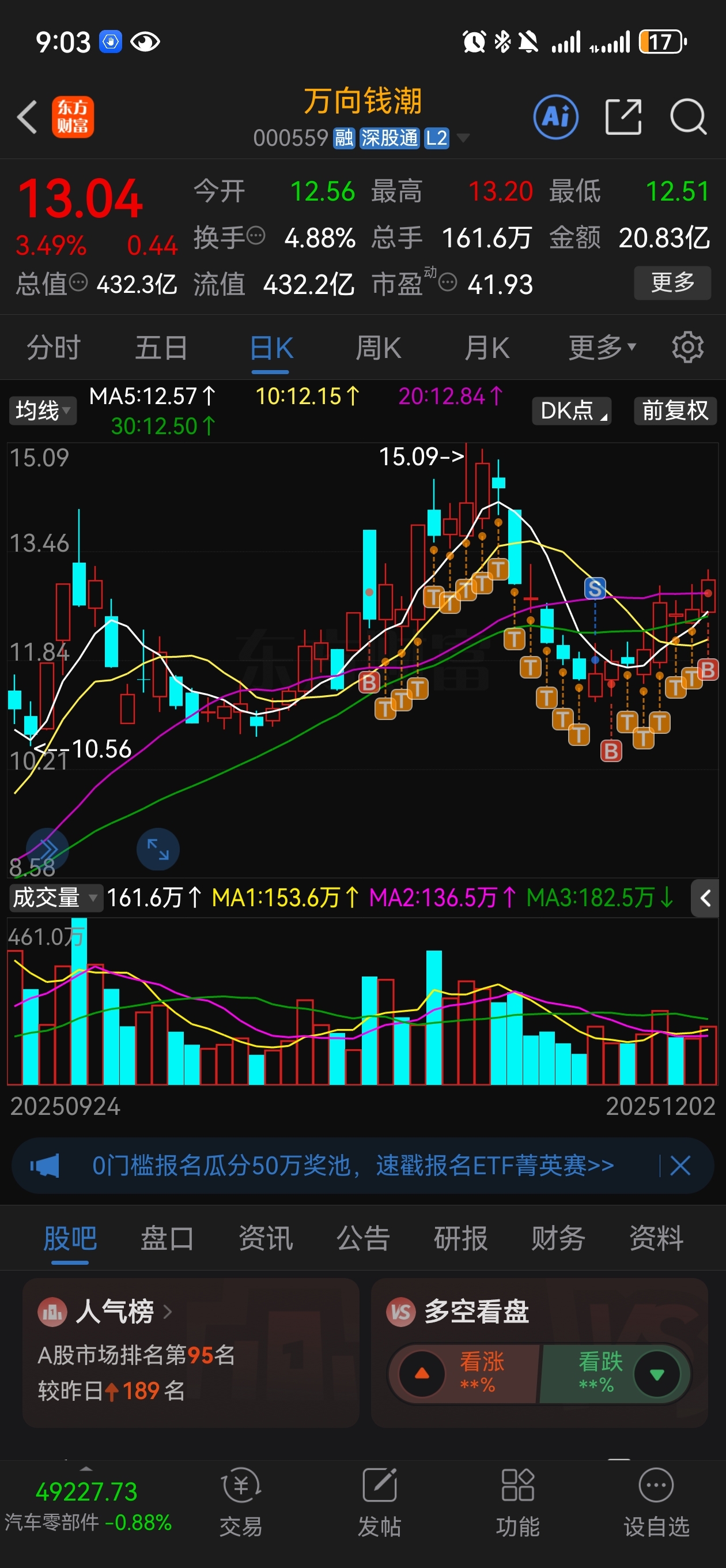726x1568 pixels.
Task: Tap the 万向钱潮 stock title
Action: coord(362,101)
